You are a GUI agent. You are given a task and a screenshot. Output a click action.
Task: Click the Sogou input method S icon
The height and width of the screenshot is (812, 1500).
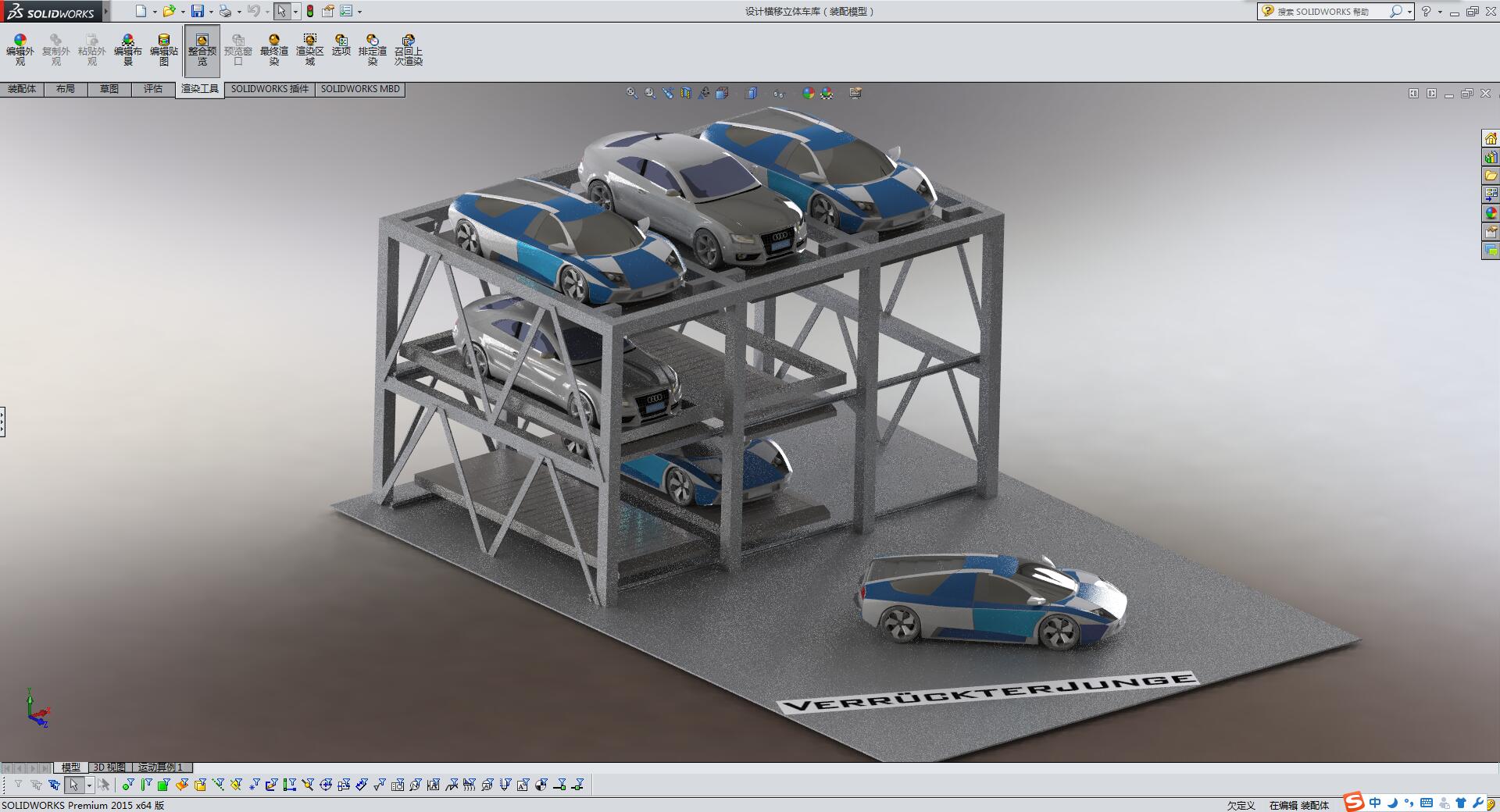click(x=1354, y=802)
